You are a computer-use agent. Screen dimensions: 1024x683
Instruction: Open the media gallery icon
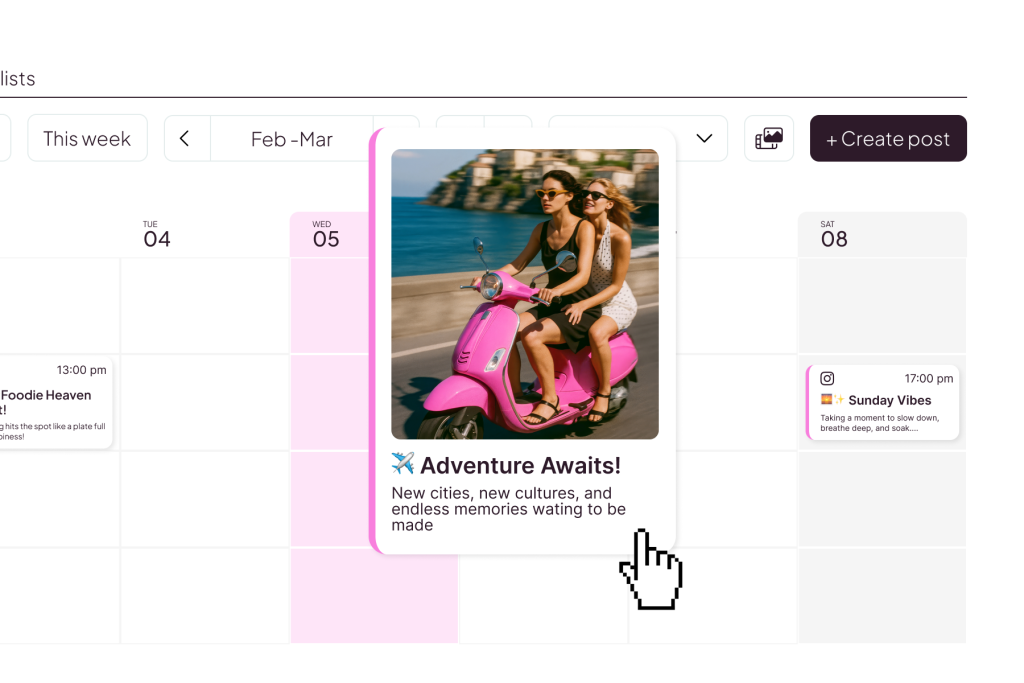click(769, 139)
